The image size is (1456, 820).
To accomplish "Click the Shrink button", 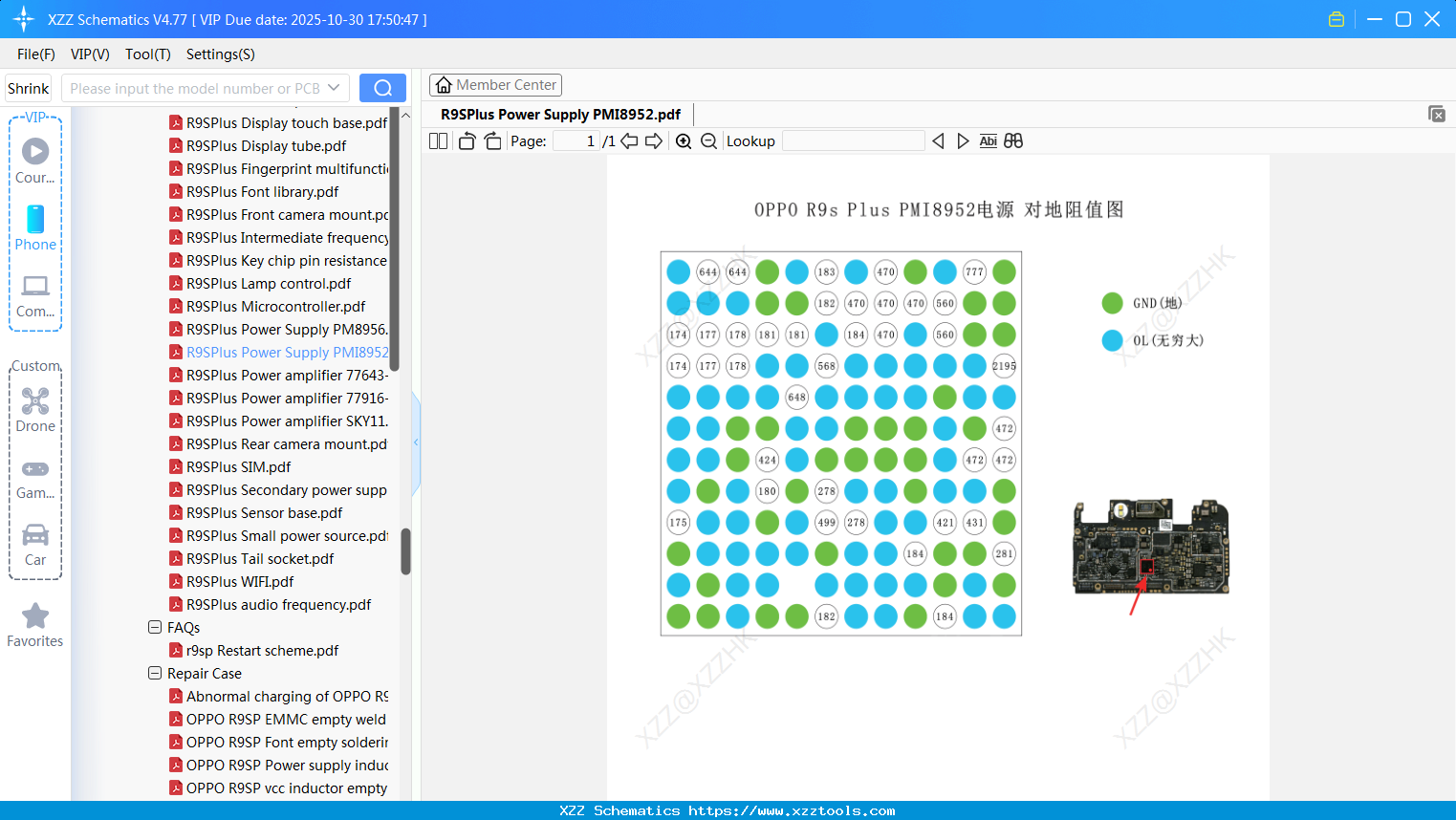I will click(29, 88).
